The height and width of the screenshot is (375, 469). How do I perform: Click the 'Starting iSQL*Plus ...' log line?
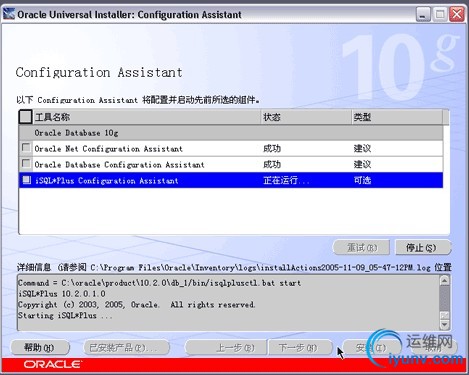[x=65, y=315]
